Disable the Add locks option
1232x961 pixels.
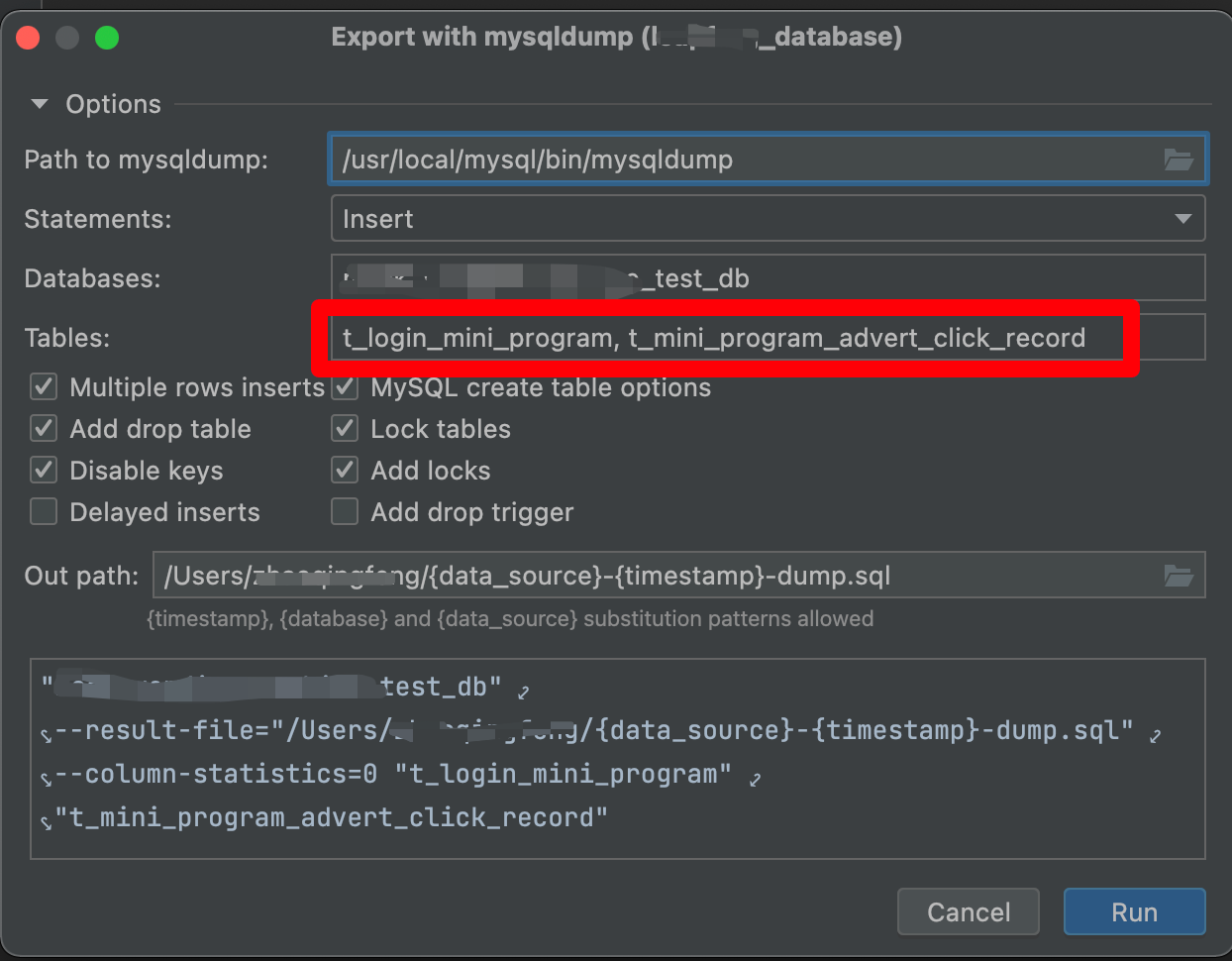tap(345, 470)
